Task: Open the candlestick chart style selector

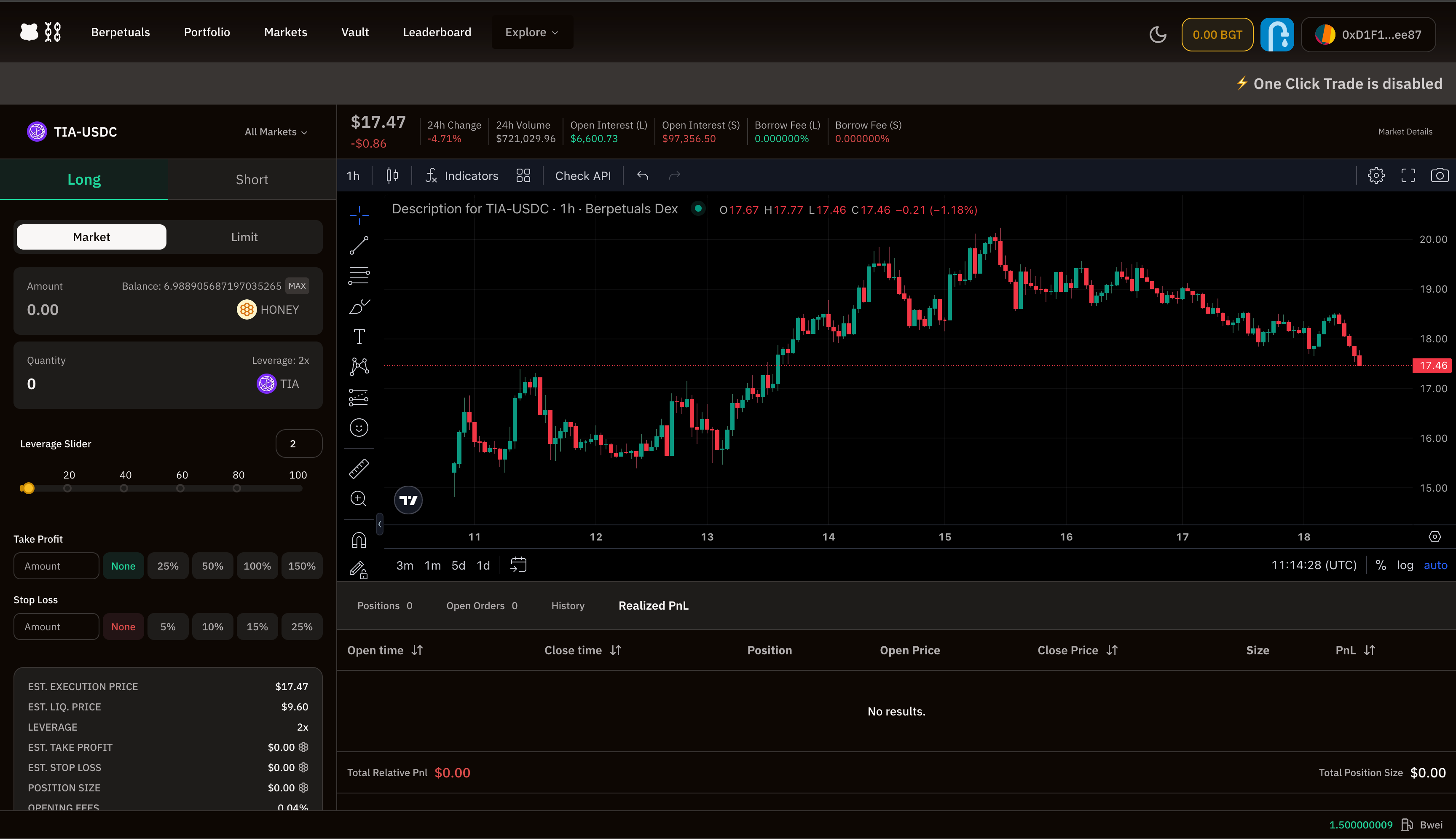Action: pyautogui.click(x=392, y=176)
